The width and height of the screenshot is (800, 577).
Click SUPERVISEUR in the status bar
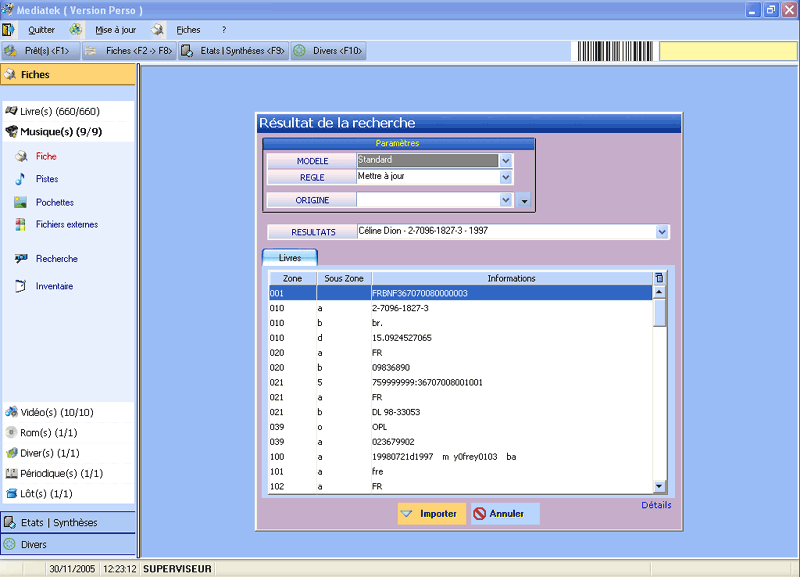pos(177,569)
